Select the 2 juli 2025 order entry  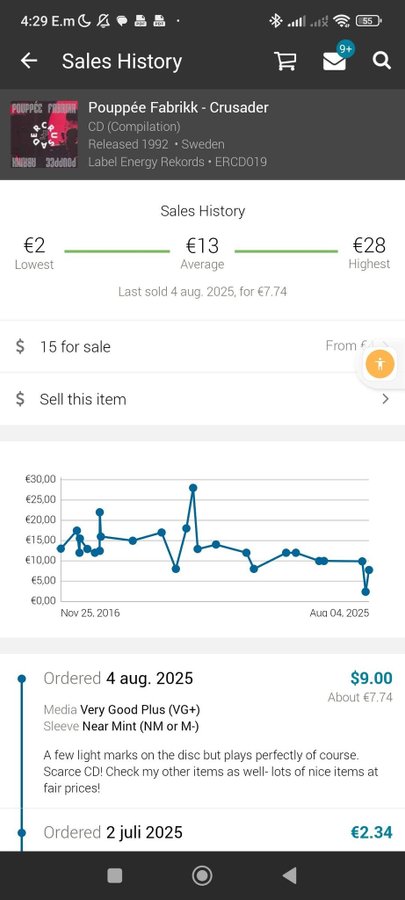coord(202,832)
